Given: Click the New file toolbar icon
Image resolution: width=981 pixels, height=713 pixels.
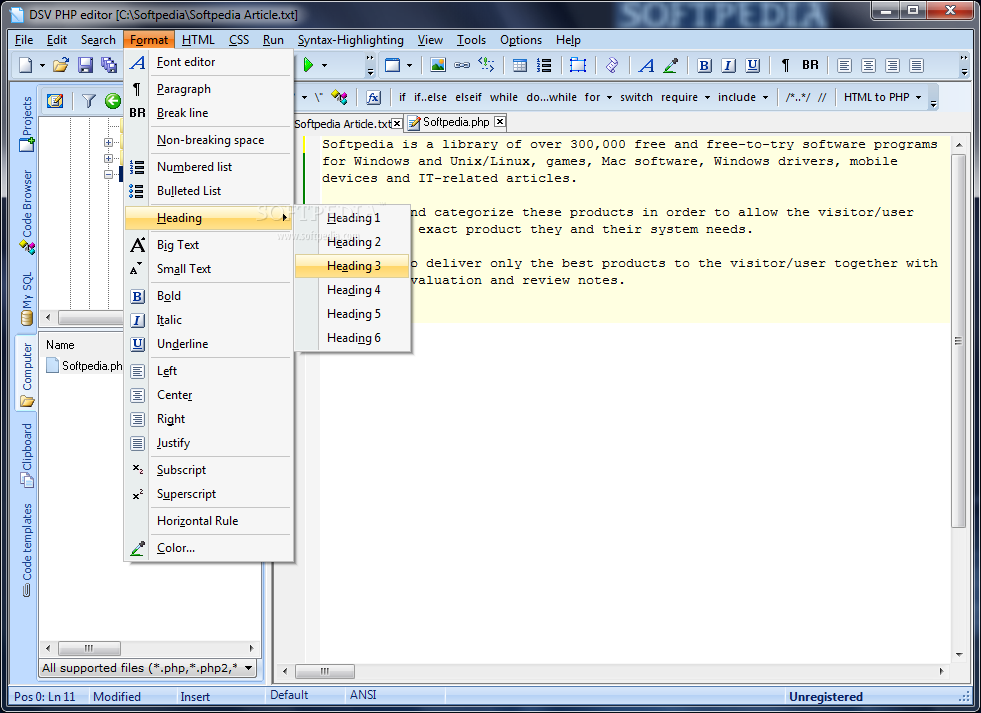Looking at the screenshot, I should click(x=26, y=65).
